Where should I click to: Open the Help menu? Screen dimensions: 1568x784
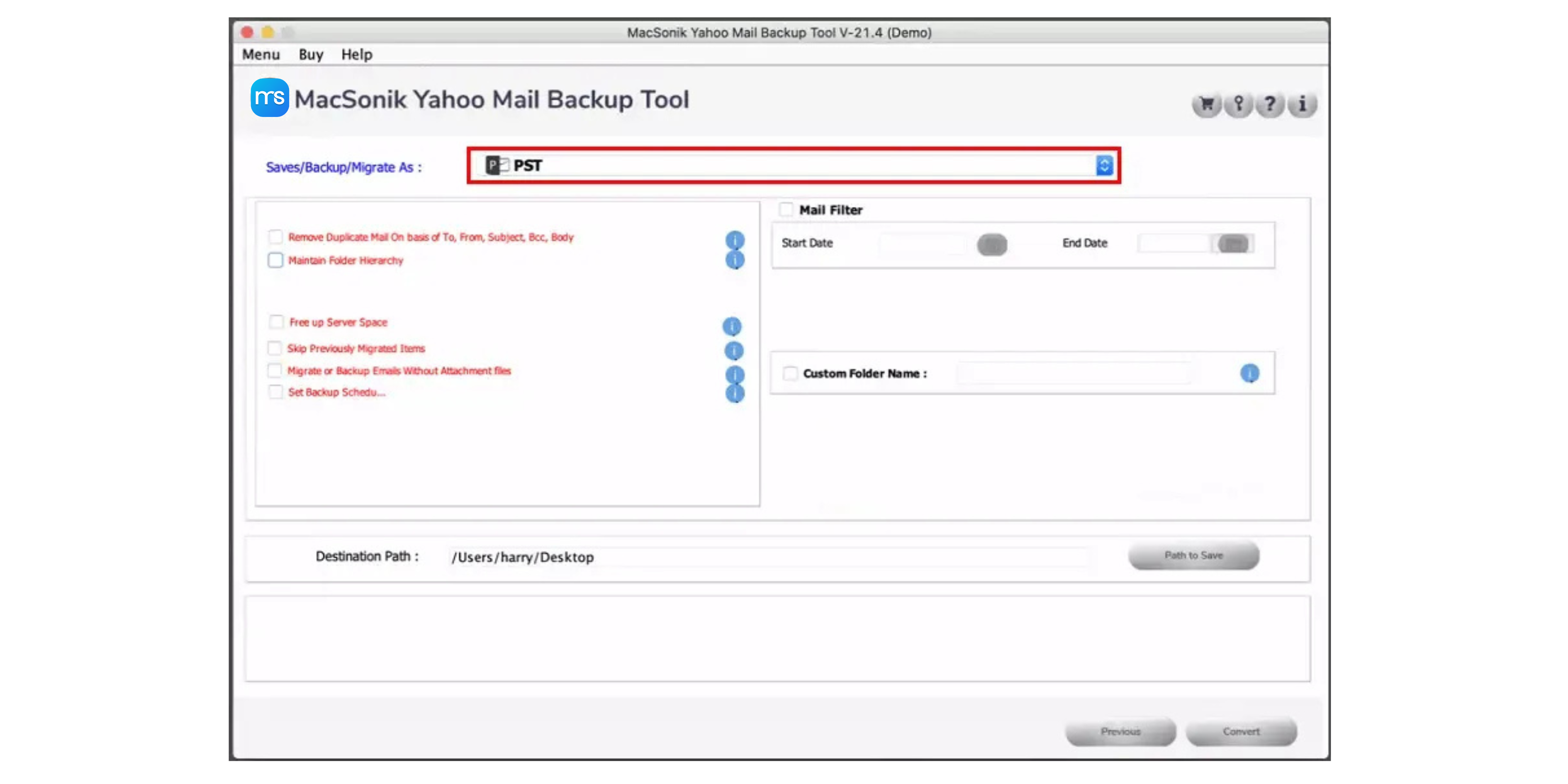pyautogui.click(x=357, y=55)
